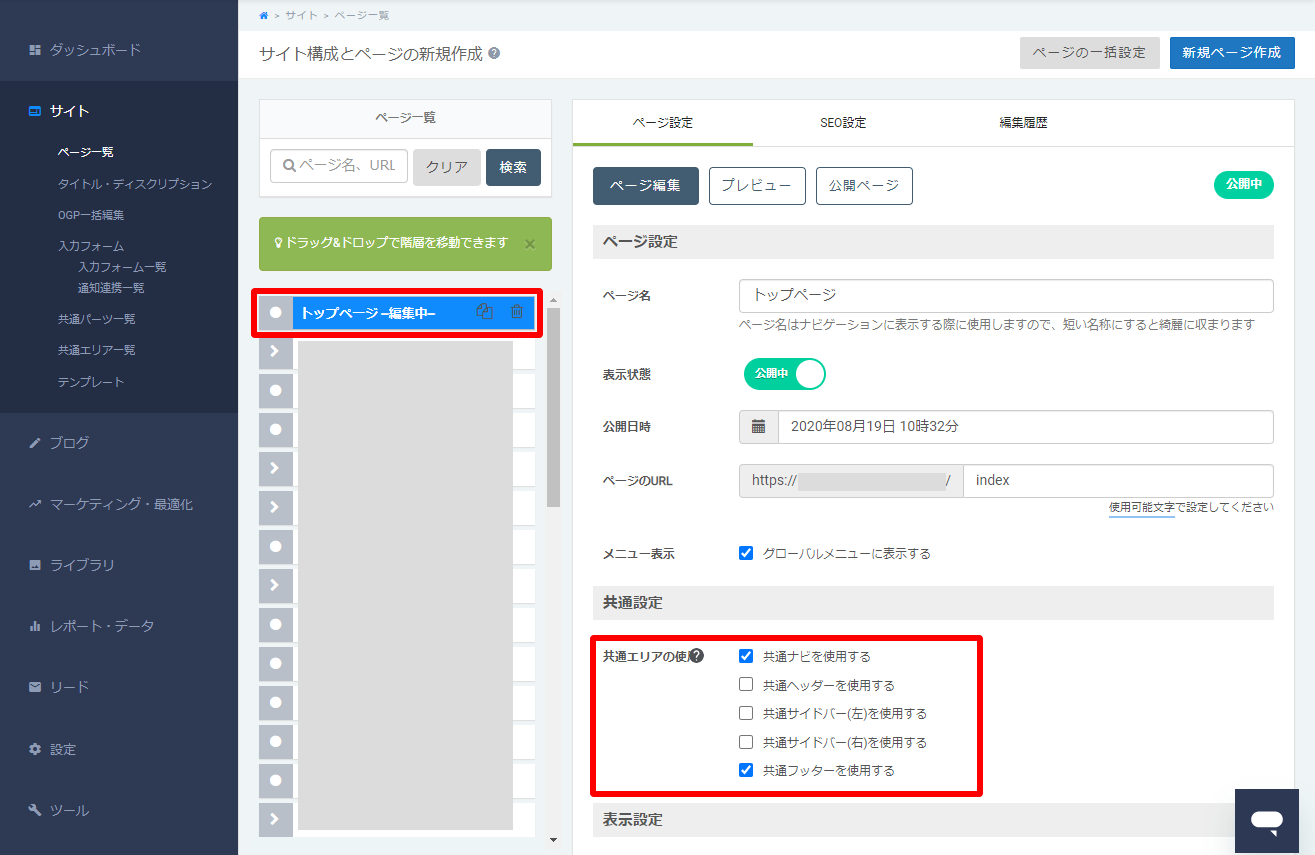This screenshot has height=855, width=1315.
Task: Click the サイト breadcrumb link
Action: click(x=302, y=16)
